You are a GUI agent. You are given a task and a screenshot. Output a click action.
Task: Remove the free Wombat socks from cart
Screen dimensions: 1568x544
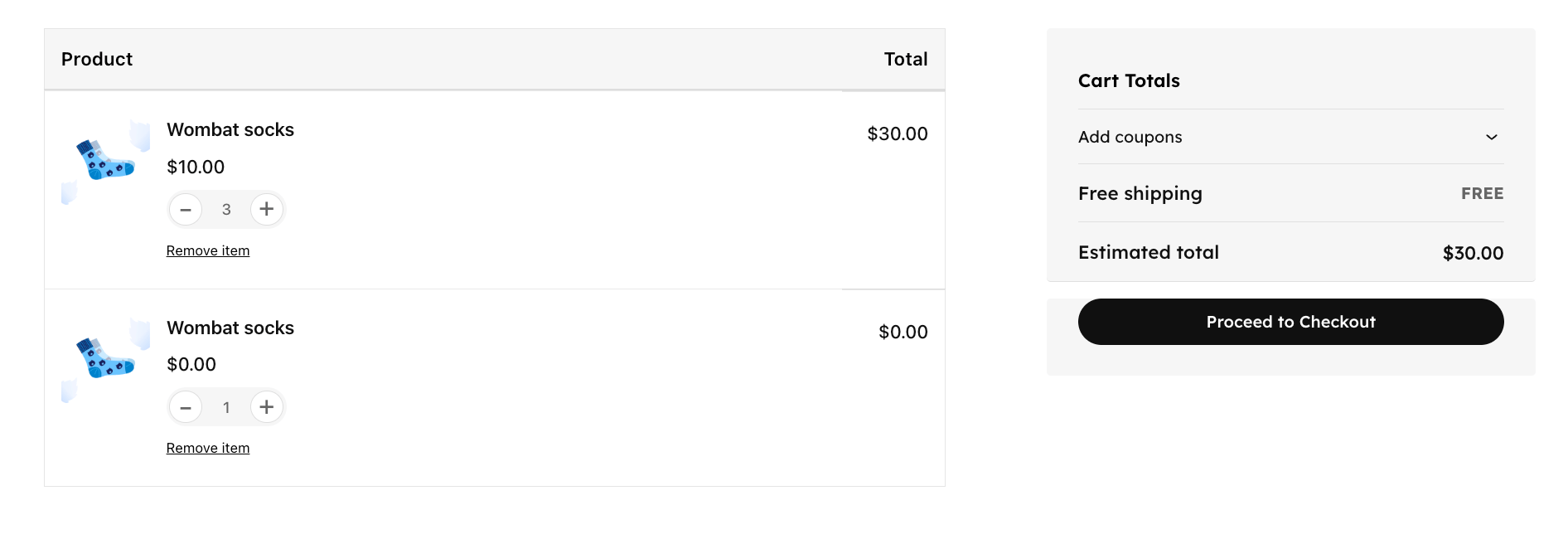point(207,447)
